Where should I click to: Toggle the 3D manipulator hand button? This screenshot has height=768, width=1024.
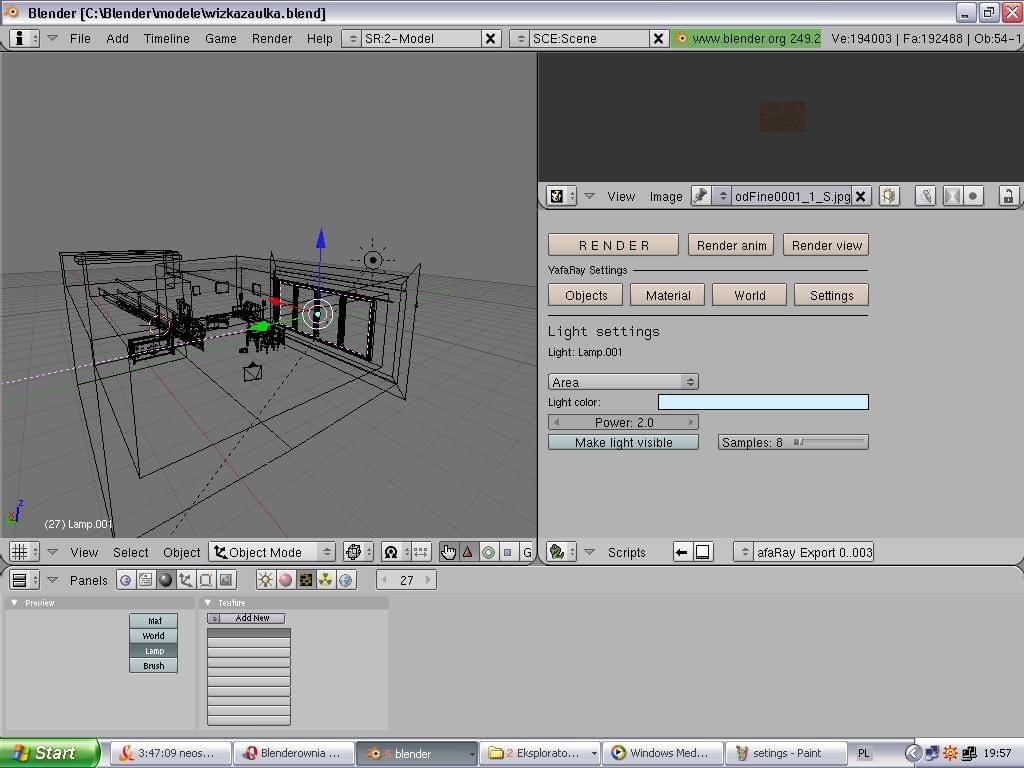448,552
